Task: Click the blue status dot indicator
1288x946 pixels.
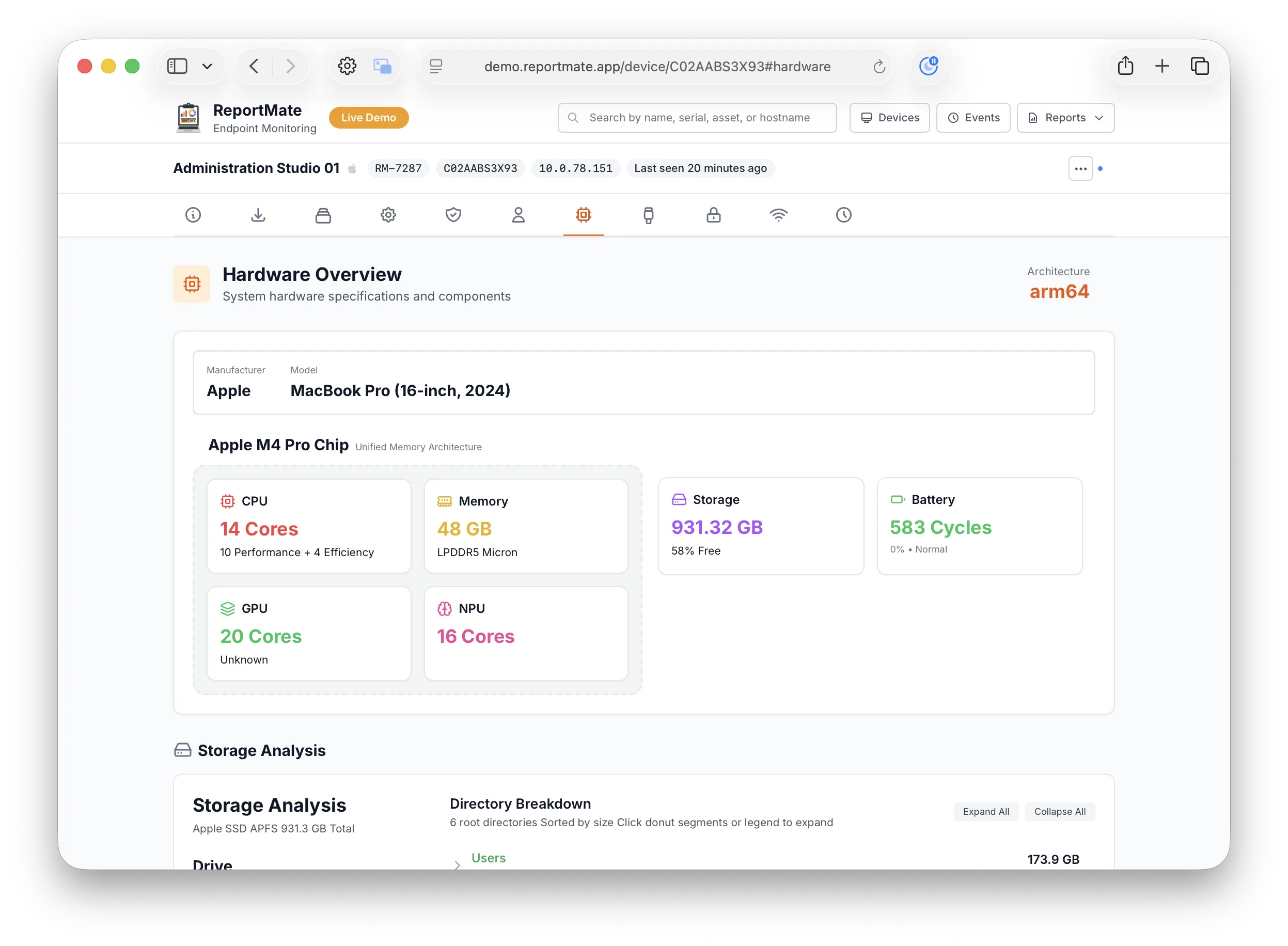Action: tap(1100, 168)
